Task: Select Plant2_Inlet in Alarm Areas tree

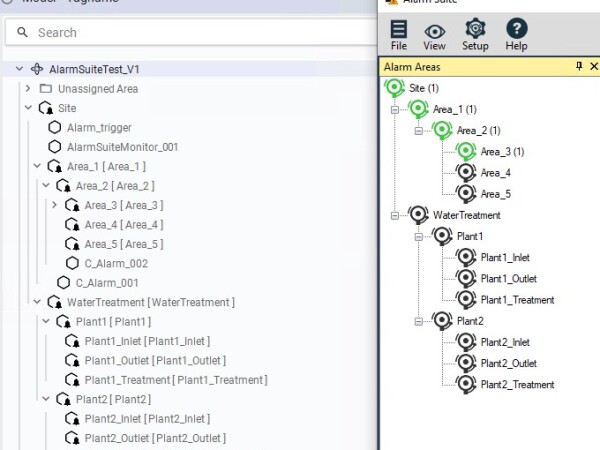Action: (505, 342)
